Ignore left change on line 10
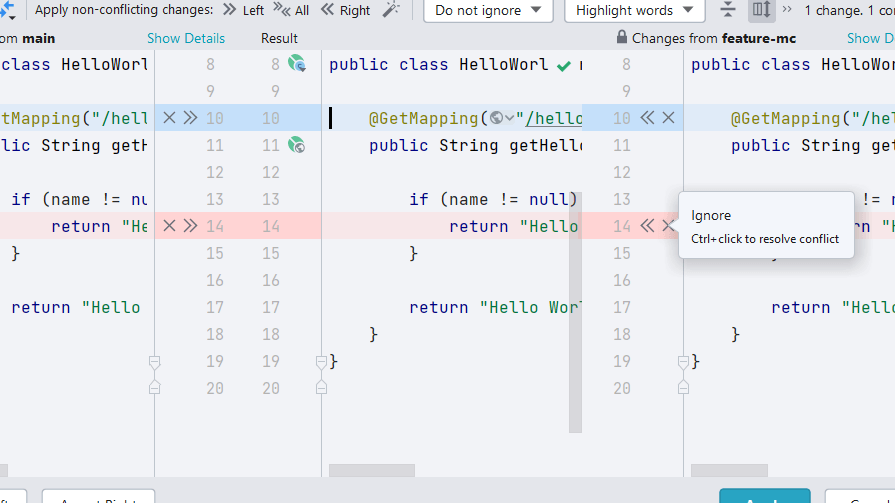This screenshot has width=895, height=503. point(169,118)
